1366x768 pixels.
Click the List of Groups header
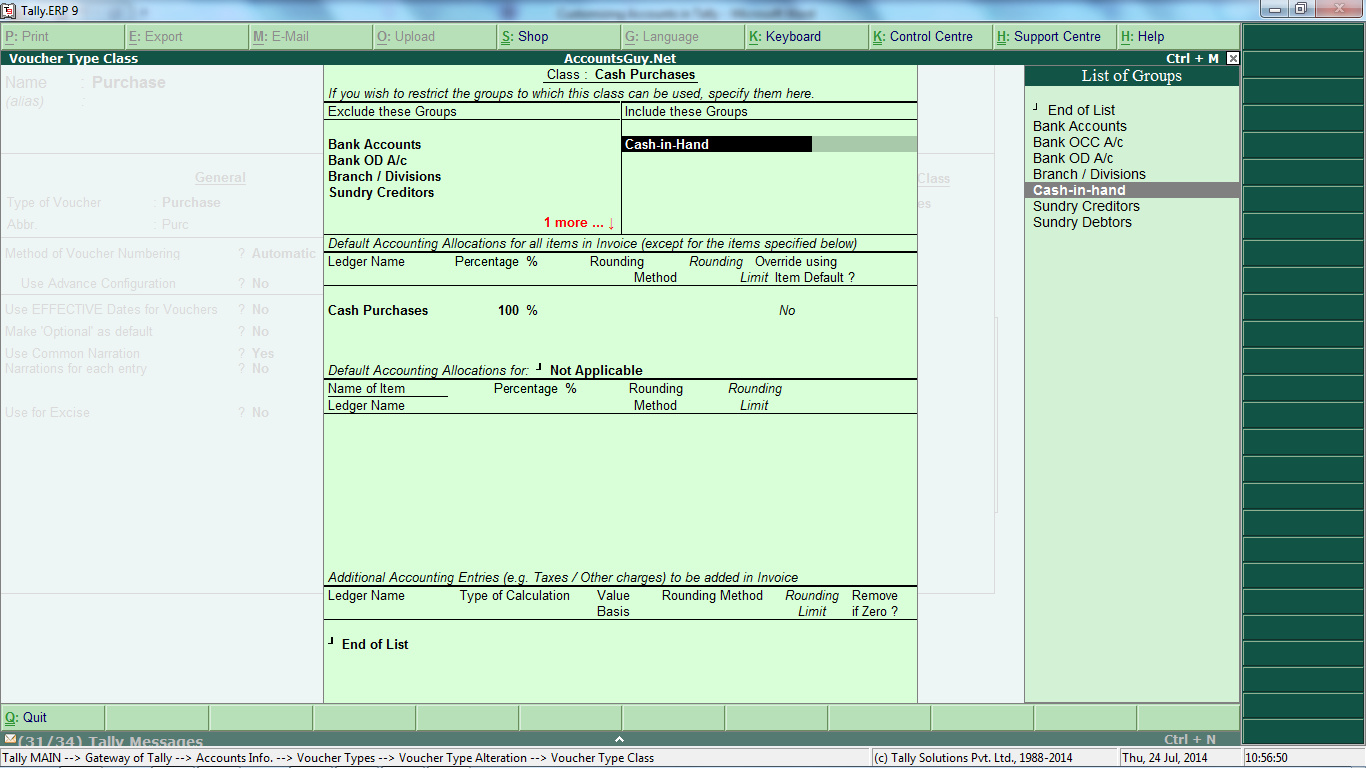[1132, 76]
